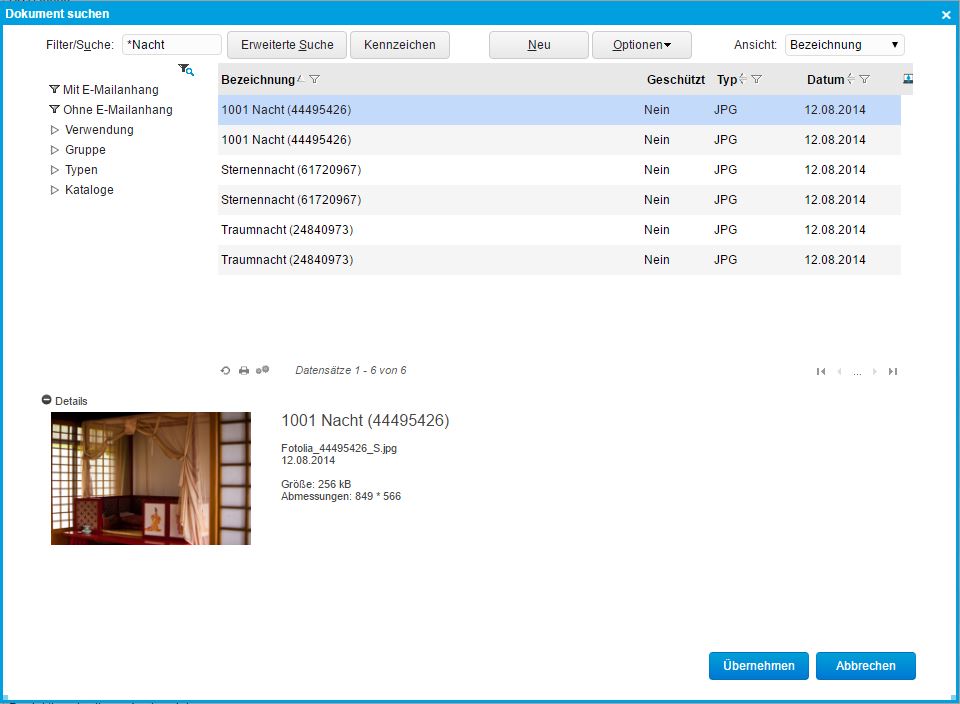Go back to the first results page
Viewport: 960px width, 704px height.
click(821, 371)
